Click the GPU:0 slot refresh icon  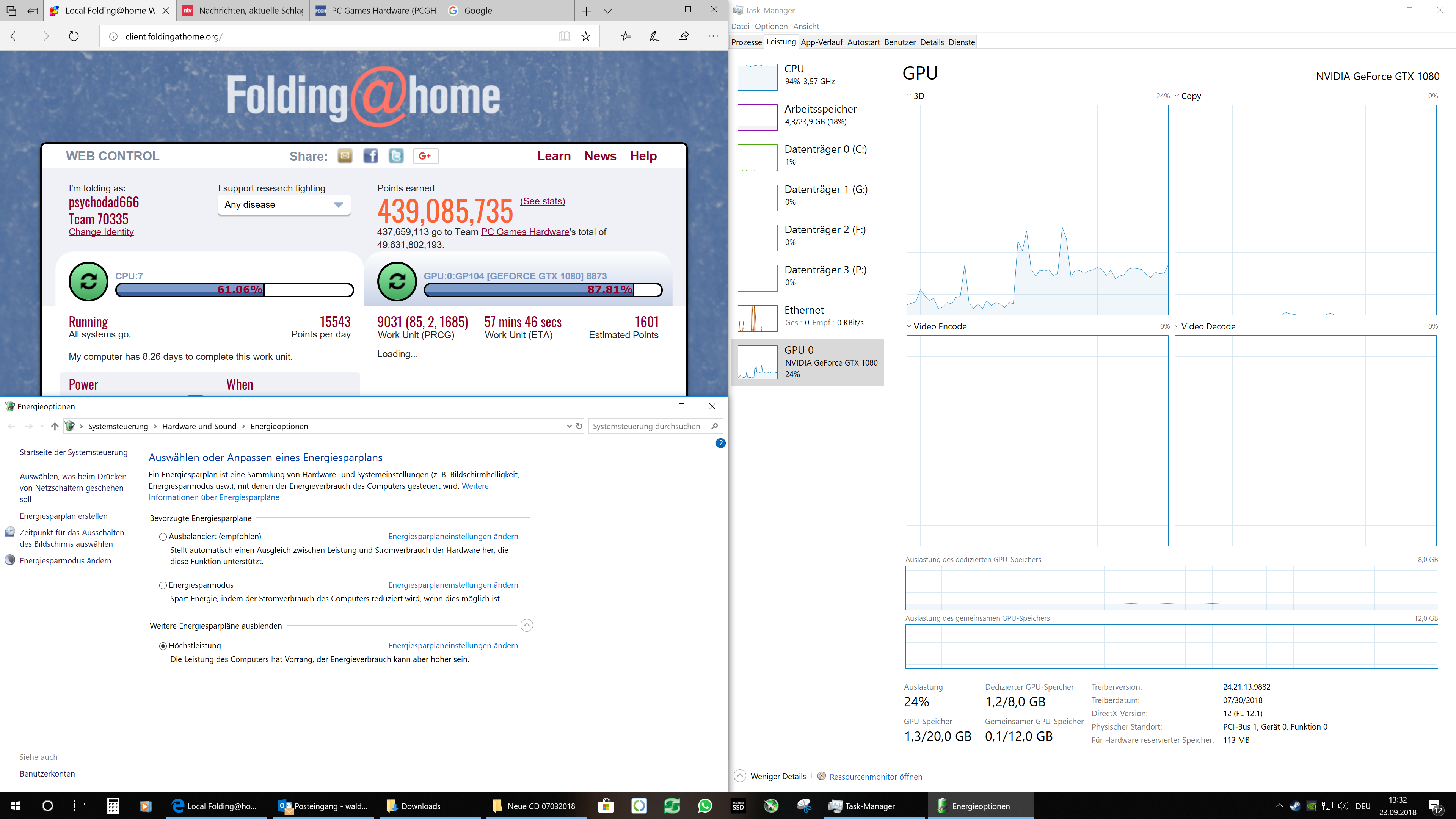(x=397, y=281)
